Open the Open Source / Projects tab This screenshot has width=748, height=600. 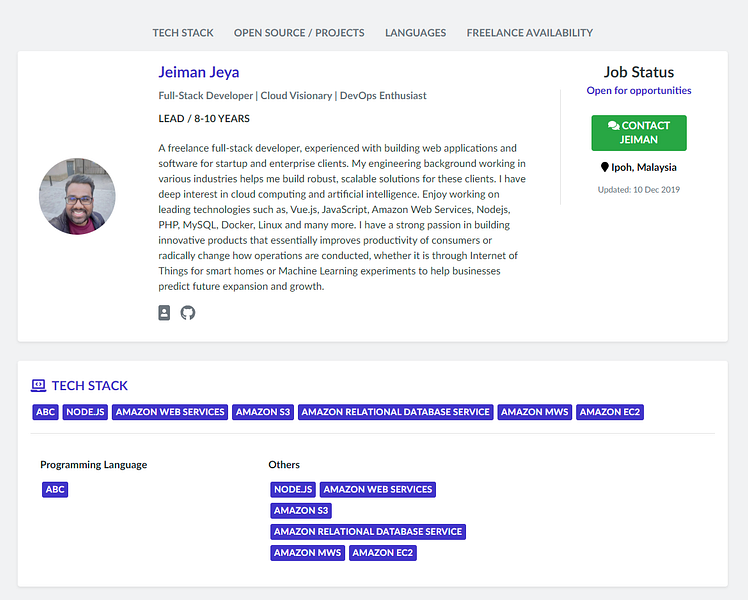pos(299,33)
